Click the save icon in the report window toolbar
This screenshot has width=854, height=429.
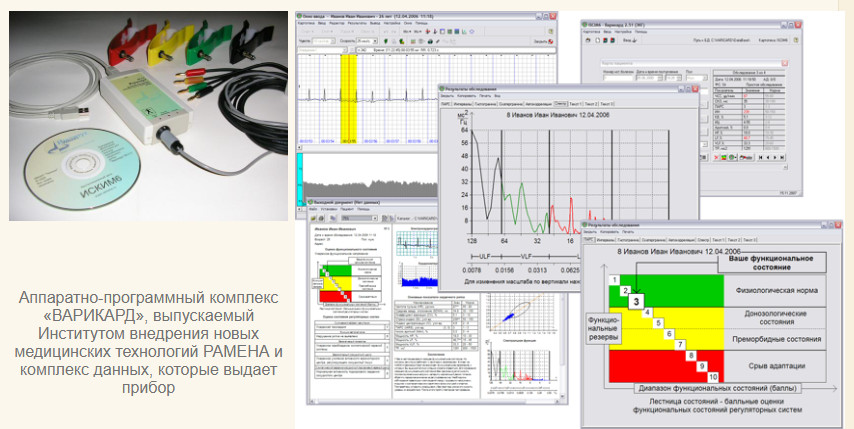tap(312, 218)
